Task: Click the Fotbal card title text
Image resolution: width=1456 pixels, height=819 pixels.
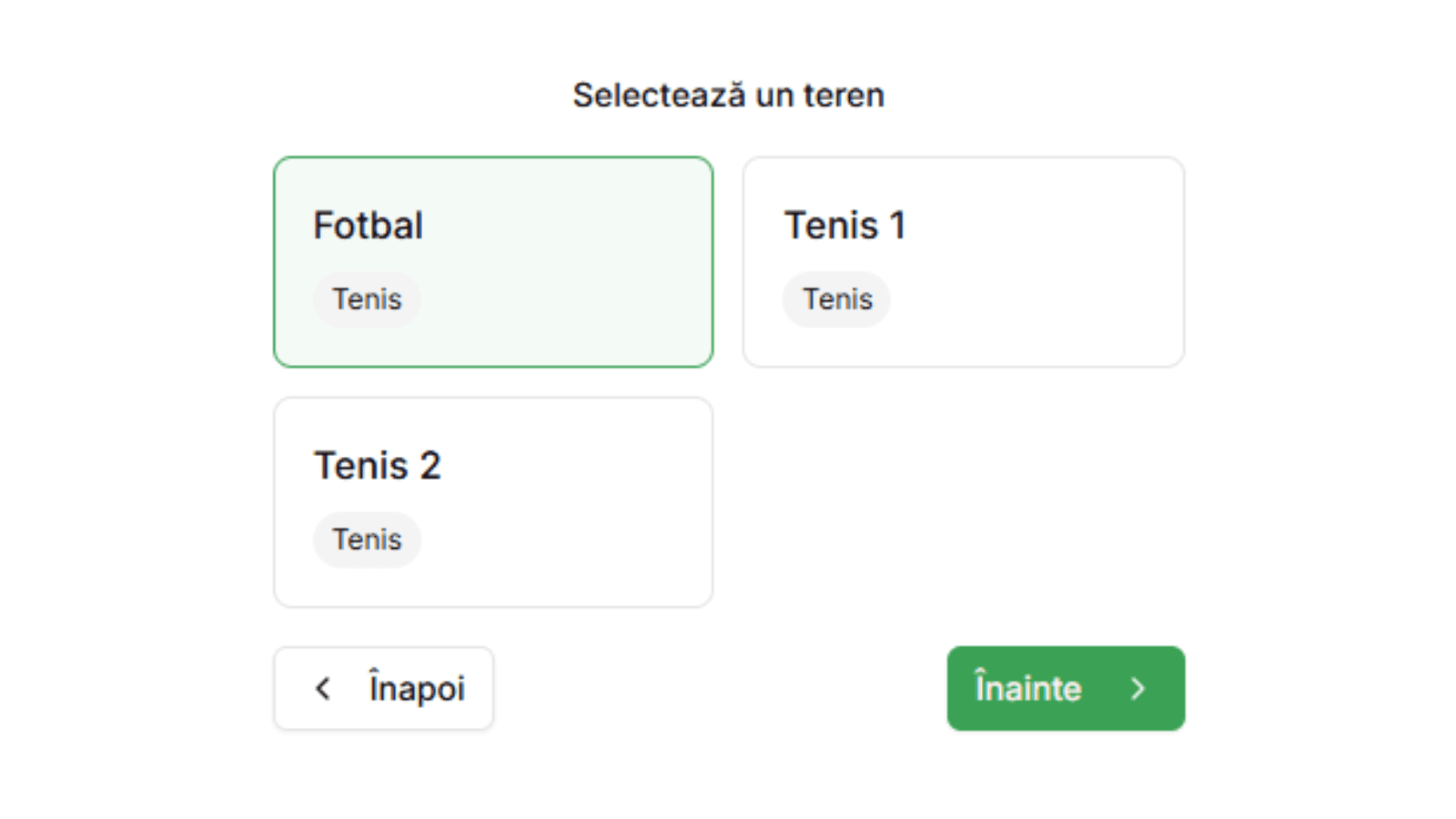Action: point(368,226)
